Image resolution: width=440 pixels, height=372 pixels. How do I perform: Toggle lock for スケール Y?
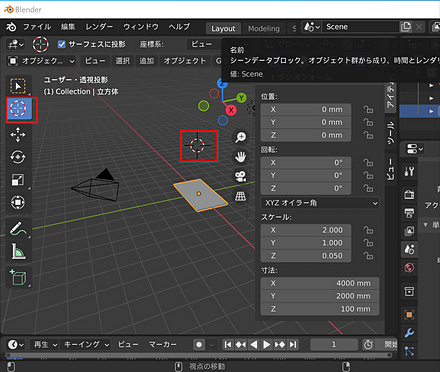pos(368,243)
